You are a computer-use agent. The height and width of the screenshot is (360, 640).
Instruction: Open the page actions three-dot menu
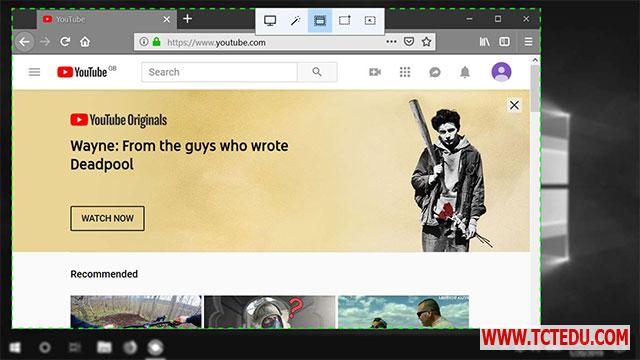tap(391, 42)
